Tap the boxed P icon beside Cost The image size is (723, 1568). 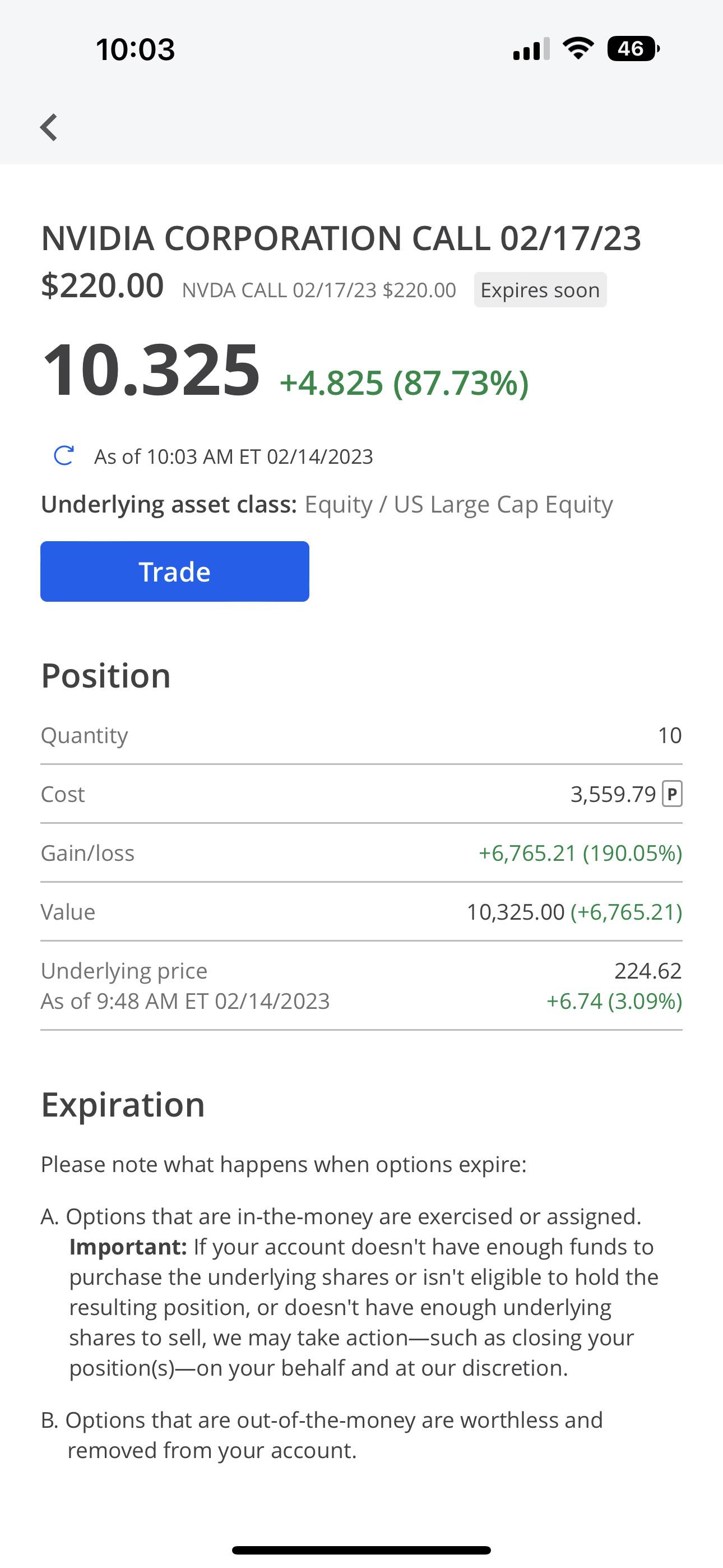click(672, 794)
